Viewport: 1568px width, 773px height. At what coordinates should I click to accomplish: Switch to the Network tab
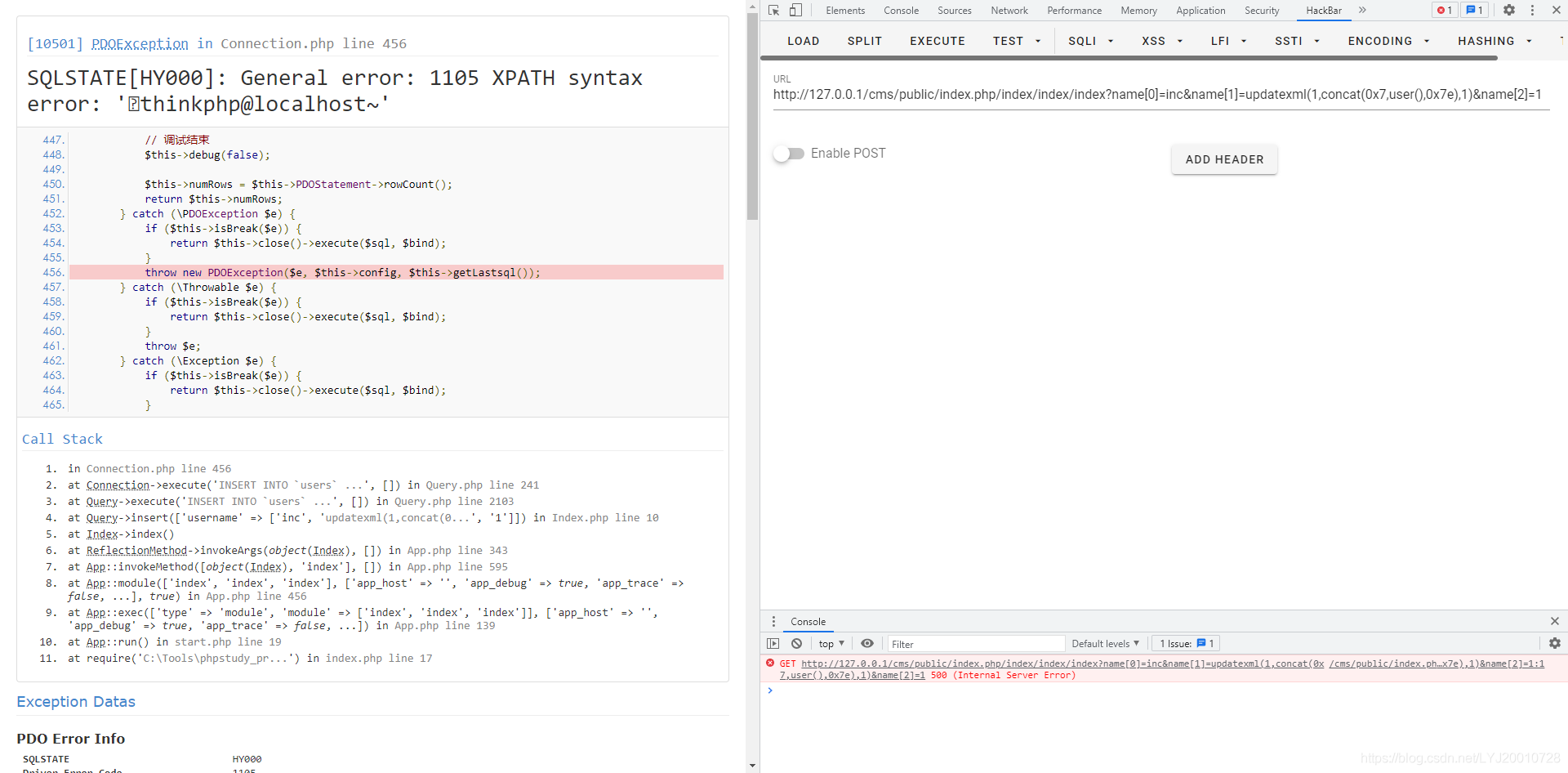coord(1009,11)
